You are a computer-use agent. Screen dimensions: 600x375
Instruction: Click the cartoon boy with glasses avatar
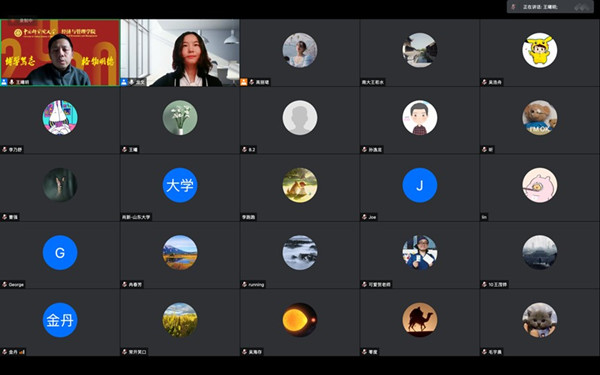(x=420, y=117)
